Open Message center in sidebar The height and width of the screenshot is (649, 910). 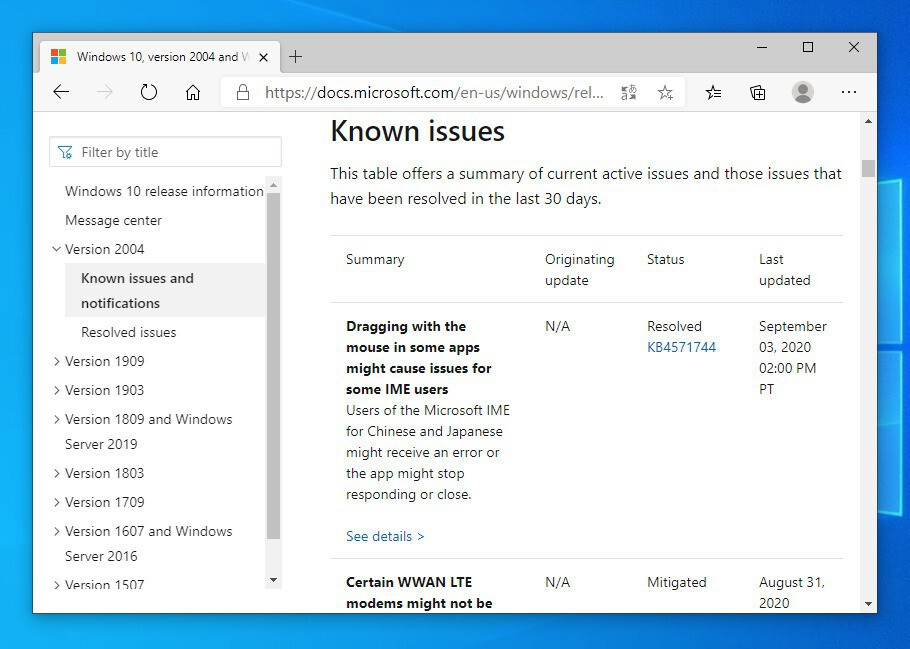coord(113,220)
